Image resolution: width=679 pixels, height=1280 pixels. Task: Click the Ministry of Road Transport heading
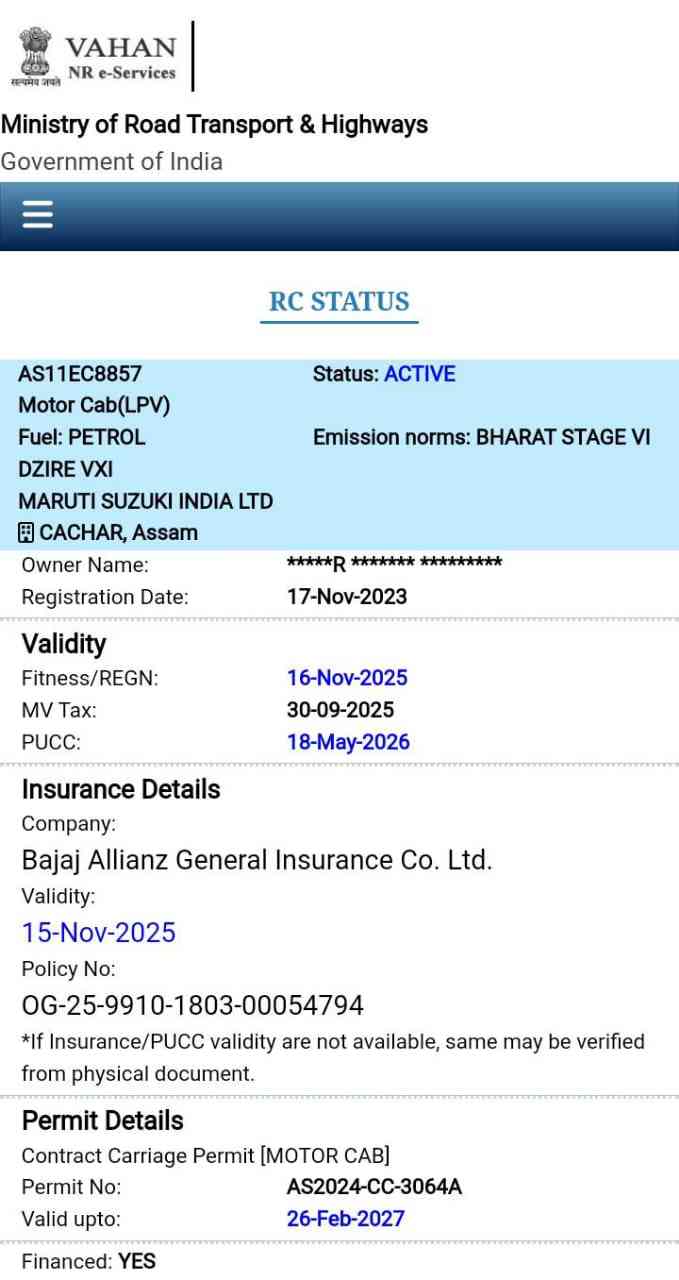[214, 125]
